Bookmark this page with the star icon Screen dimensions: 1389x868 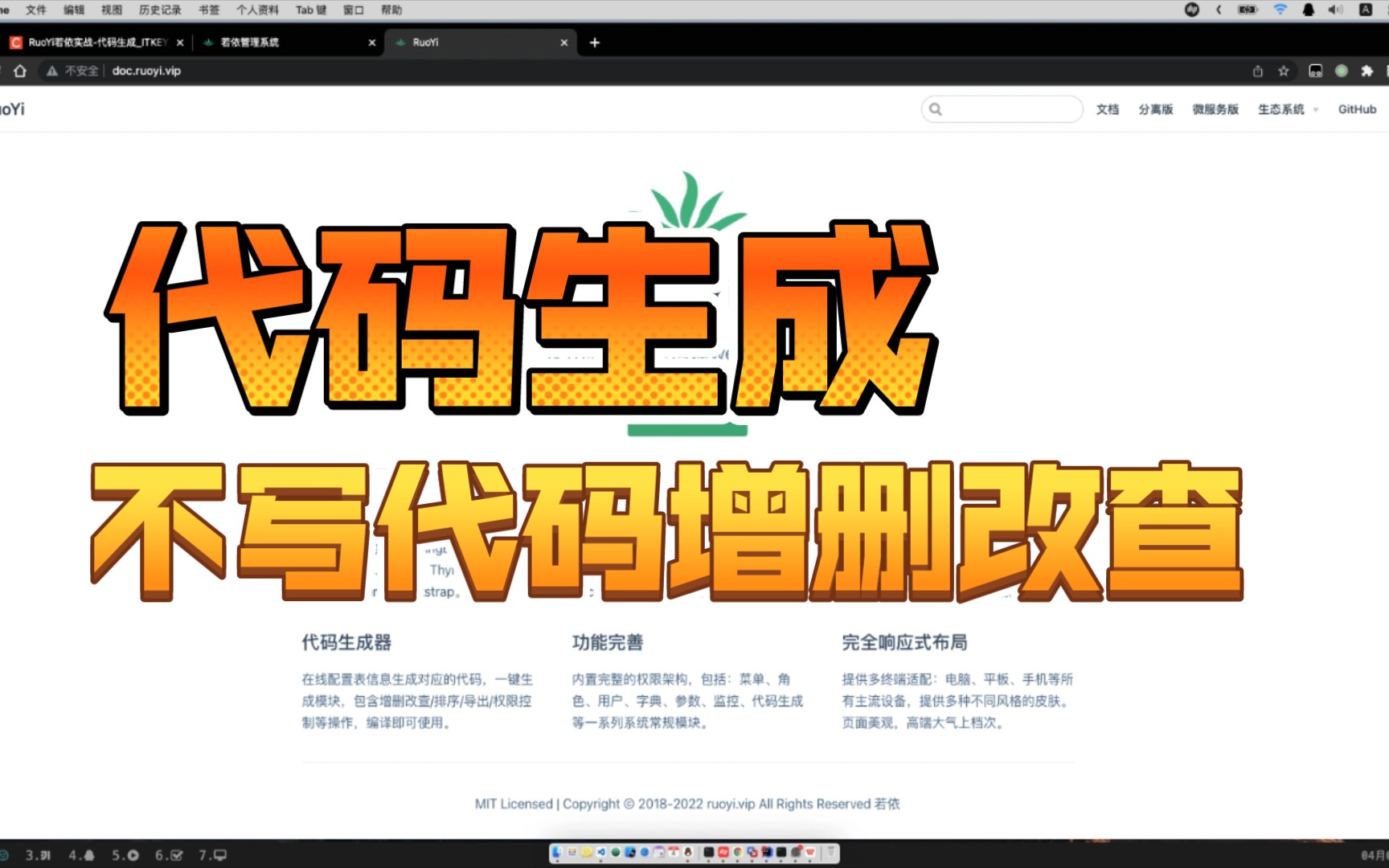pyautogui.click(x=1284, y=72)
